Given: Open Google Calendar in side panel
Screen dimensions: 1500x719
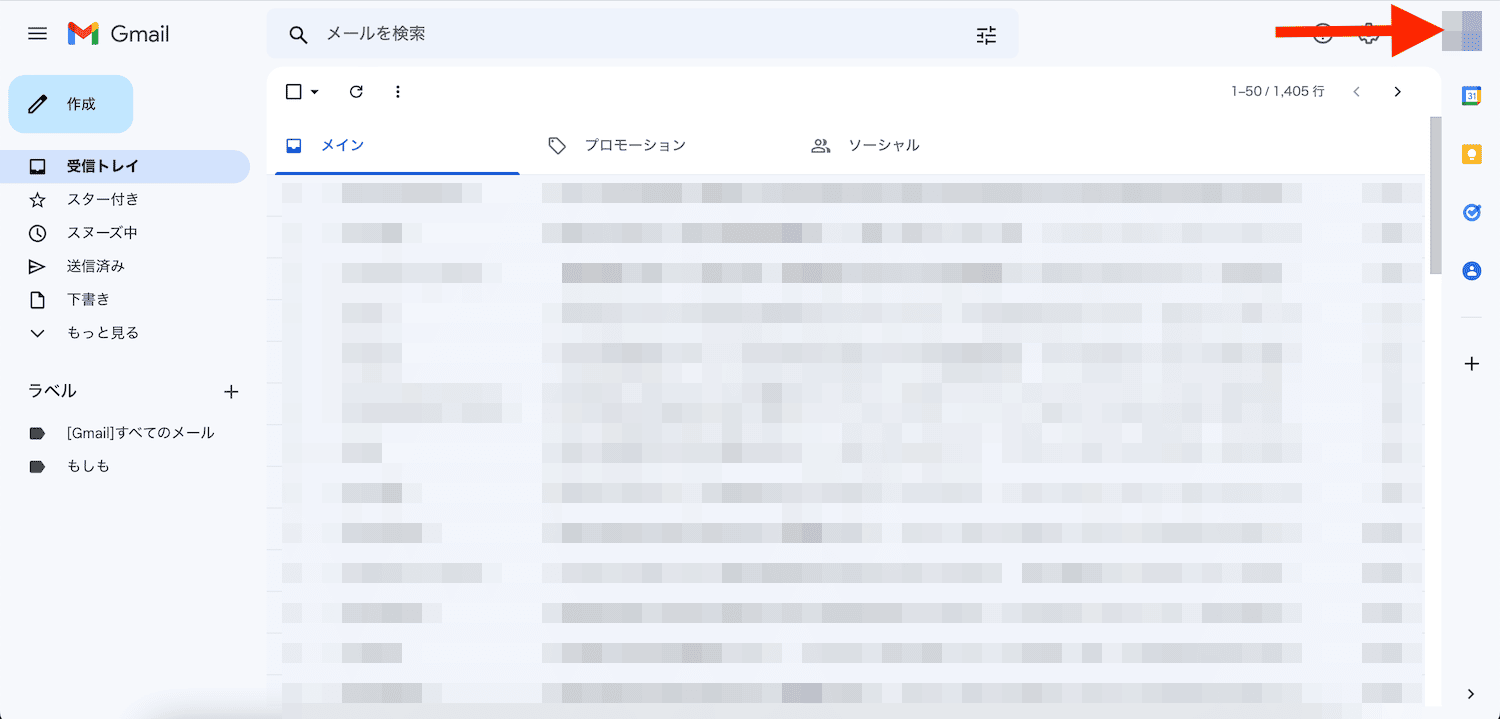Looking at the screenshot, I should point(1471,96).
